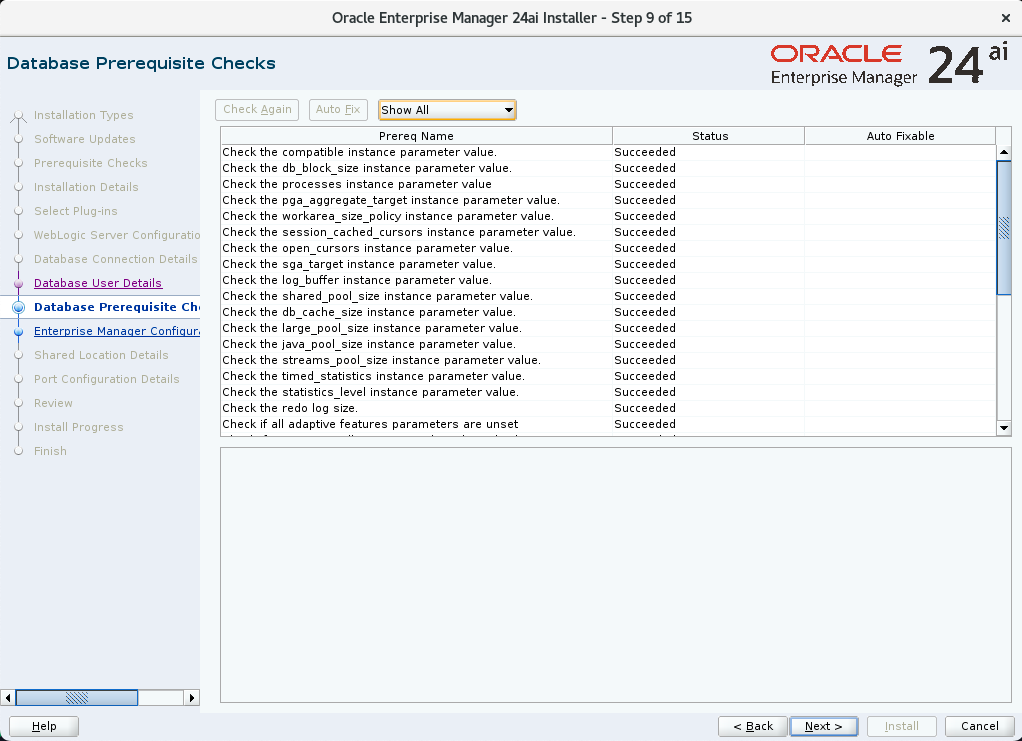The width and height of the screenshot is (1022, 741).
Task: Select the session_cached_cursors check row
Action: (608, 232)
